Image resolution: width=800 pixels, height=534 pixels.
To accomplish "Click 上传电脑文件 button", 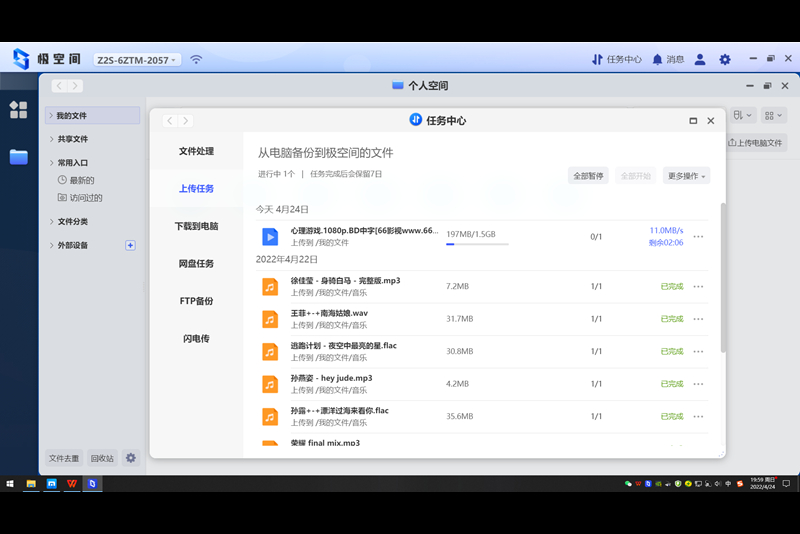I will pyautogui.click(x=755, y=143).
